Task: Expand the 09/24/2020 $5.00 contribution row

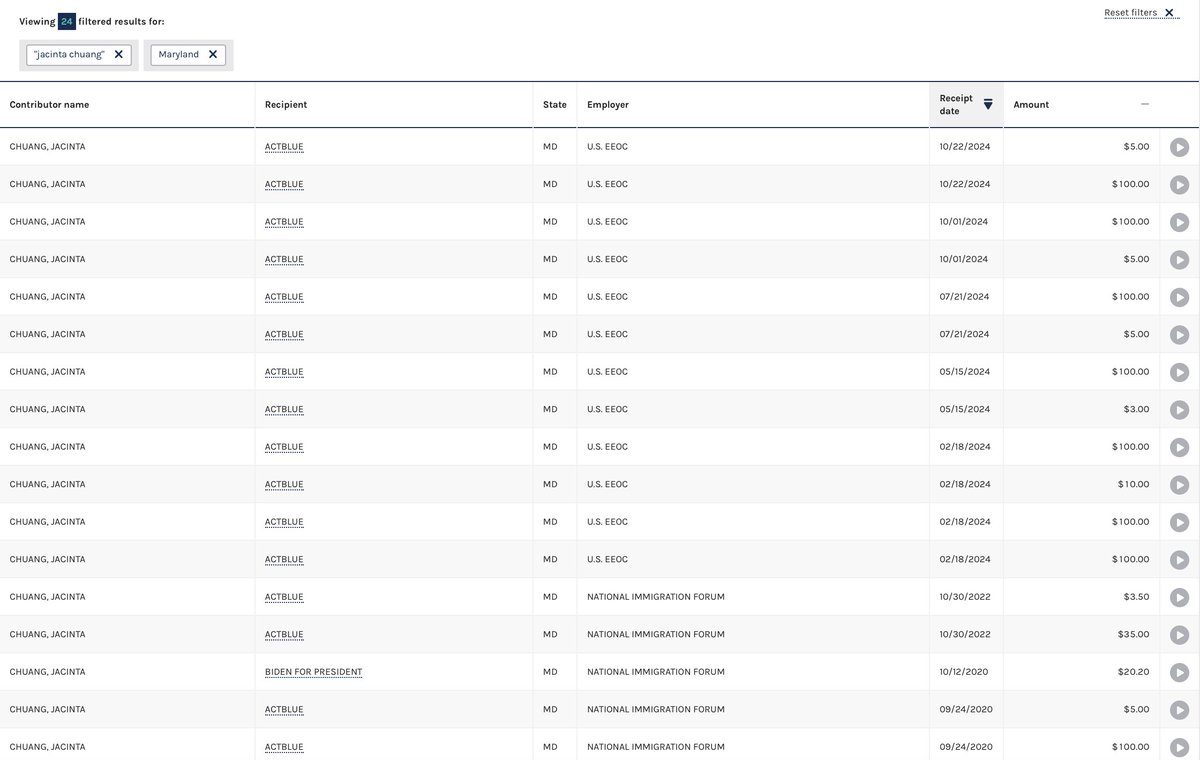Action: pos(1179,710)
